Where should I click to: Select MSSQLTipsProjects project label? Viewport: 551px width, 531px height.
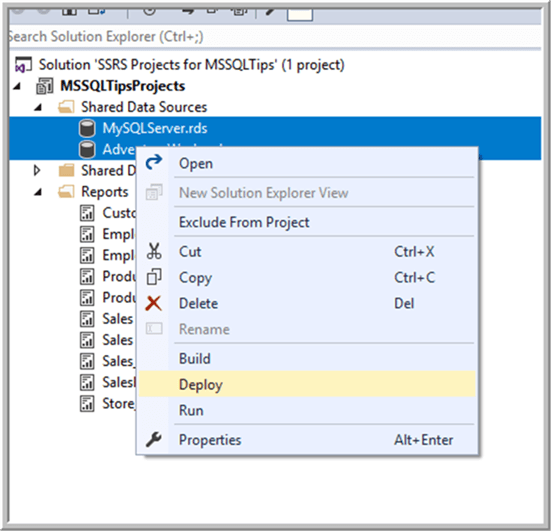(x=123, y=86)
